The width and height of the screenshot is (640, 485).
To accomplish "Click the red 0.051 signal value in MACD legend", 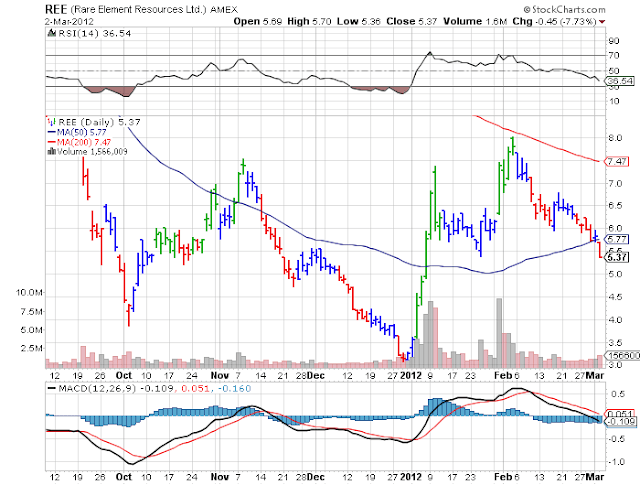I will point(197,388).
